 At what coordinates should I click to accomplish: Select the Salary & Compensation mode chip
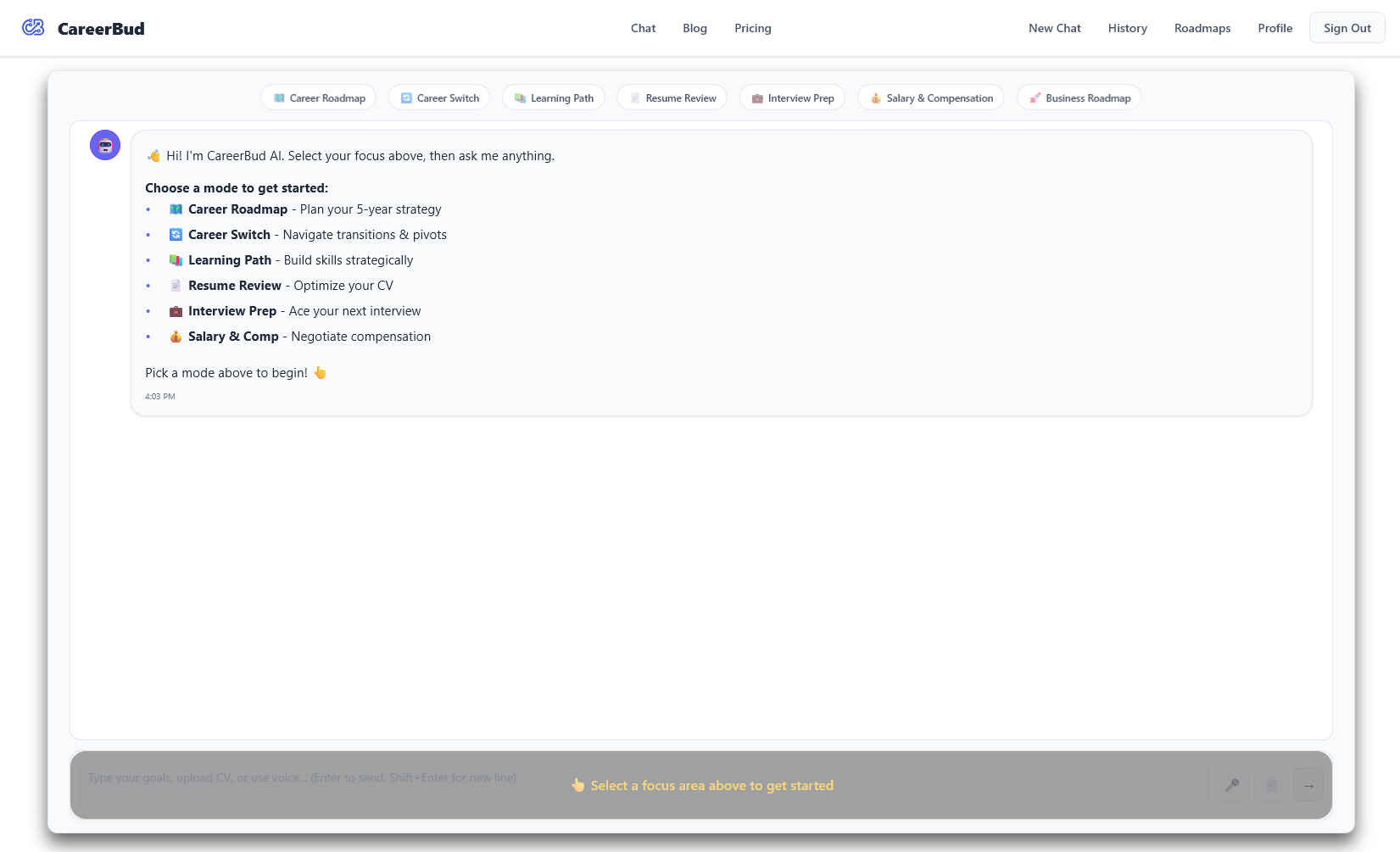[930, 97]
